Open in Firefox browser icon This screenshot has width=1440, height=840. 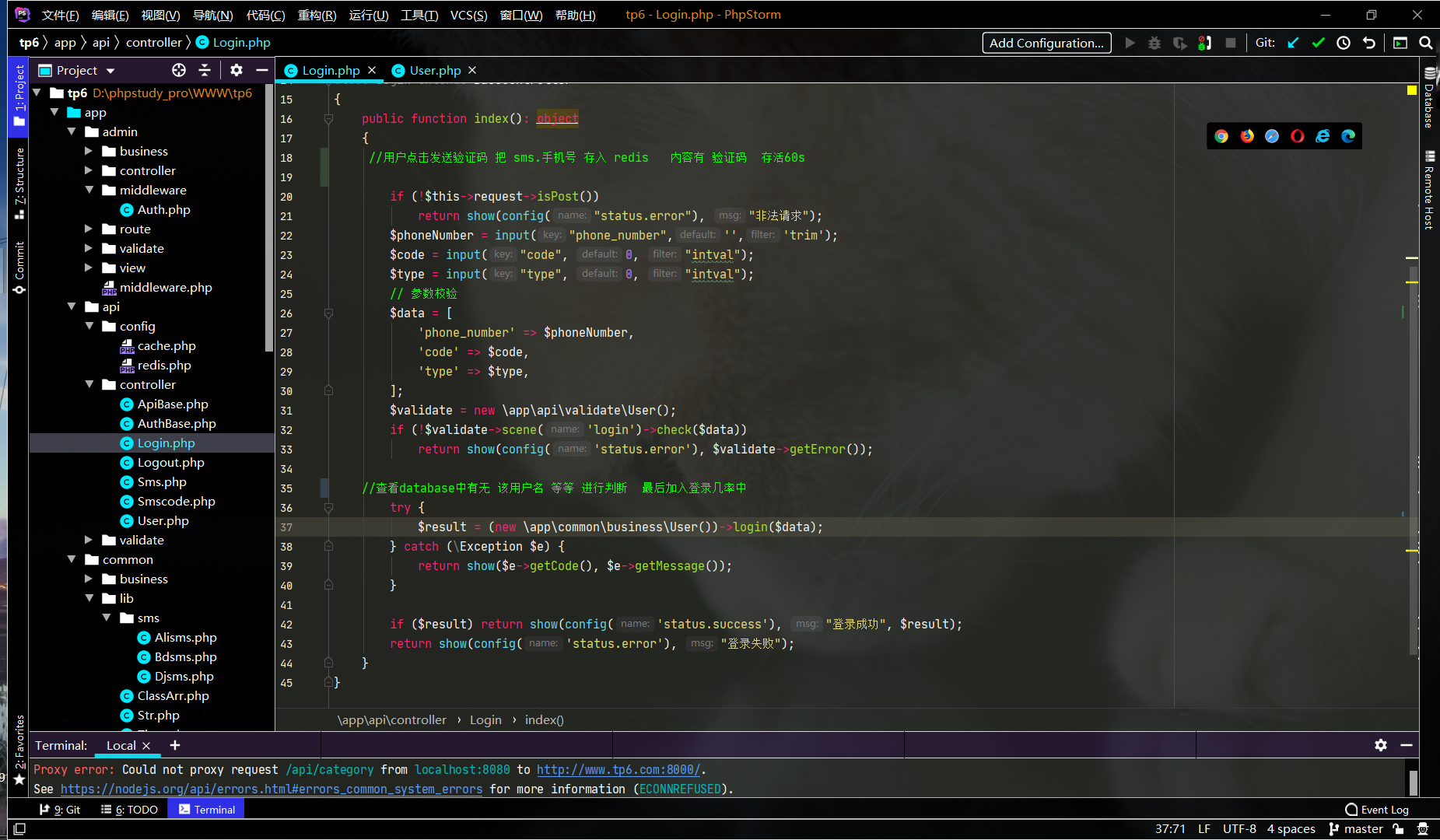(1247, 136)
